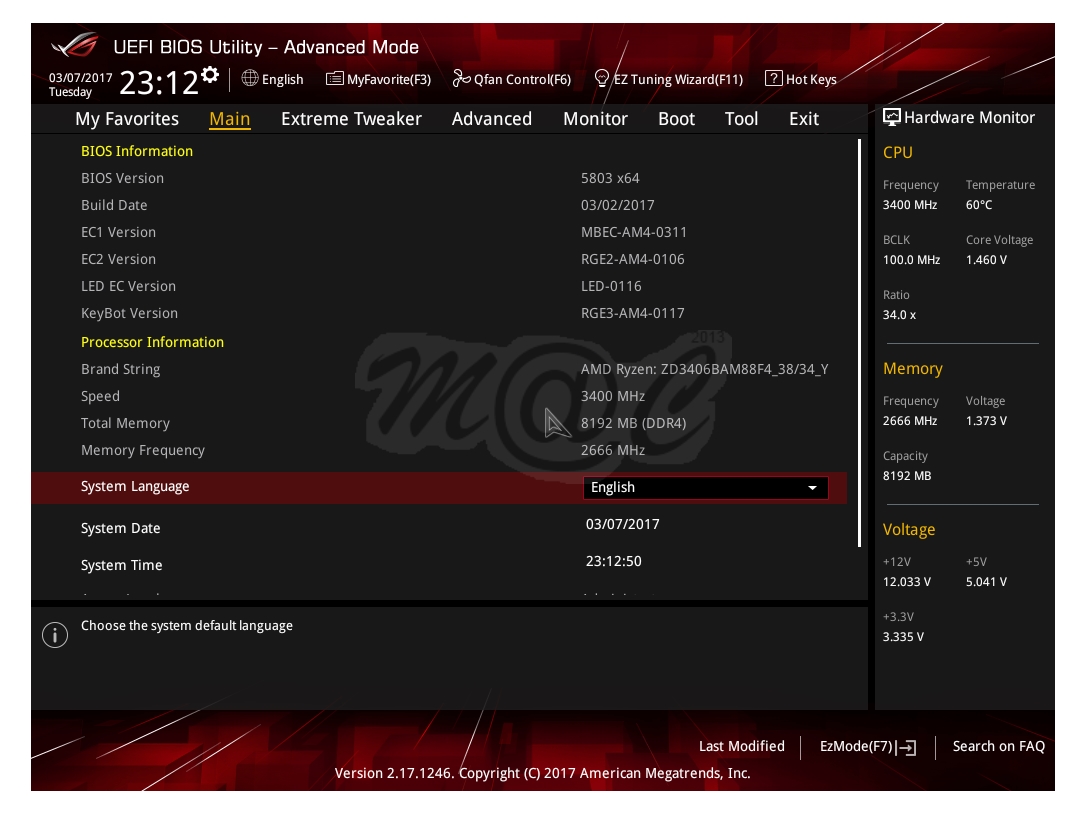Viewport: 1086px width, 814px height.
Task: Click Total Memory value 8192 MB (DDR4)
Action: 633,423
